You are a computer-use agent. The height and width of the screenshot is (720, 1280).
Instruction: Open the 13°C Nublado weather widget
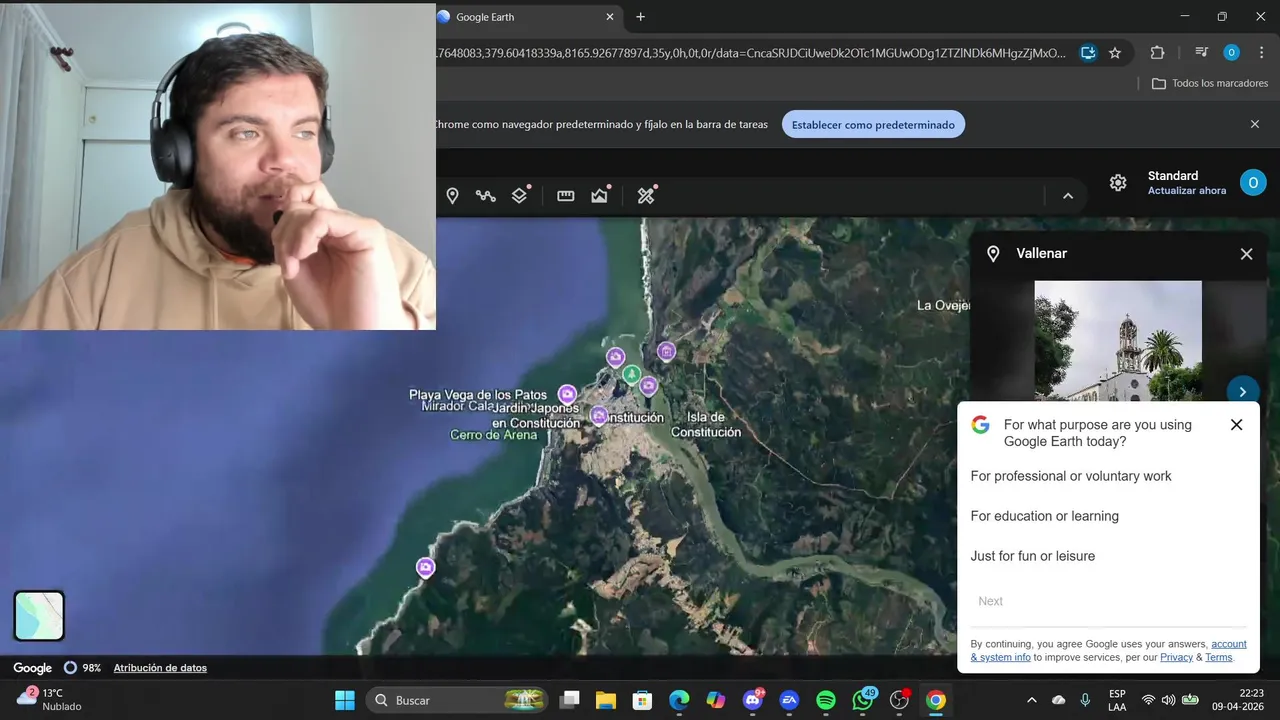point(50,699)
